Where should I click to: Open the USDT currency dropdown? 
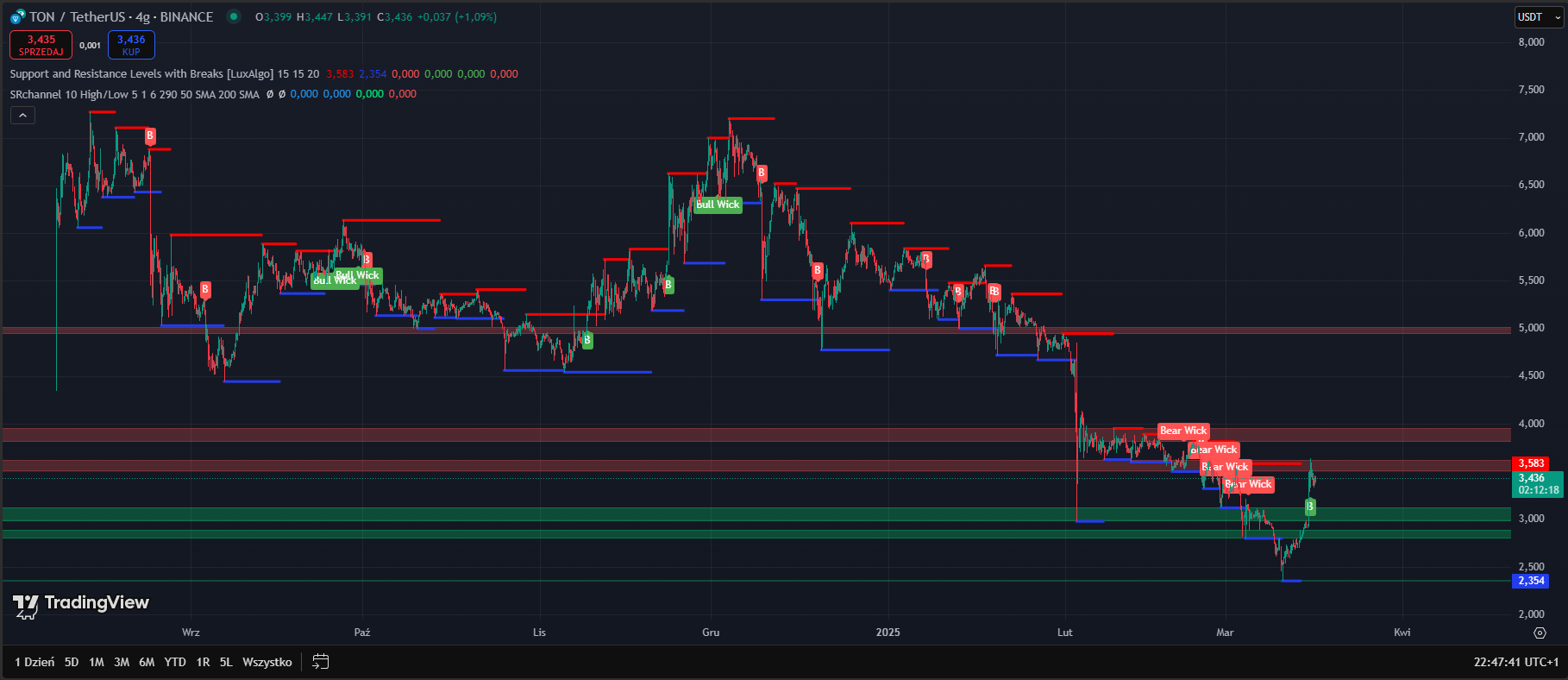1538,17
